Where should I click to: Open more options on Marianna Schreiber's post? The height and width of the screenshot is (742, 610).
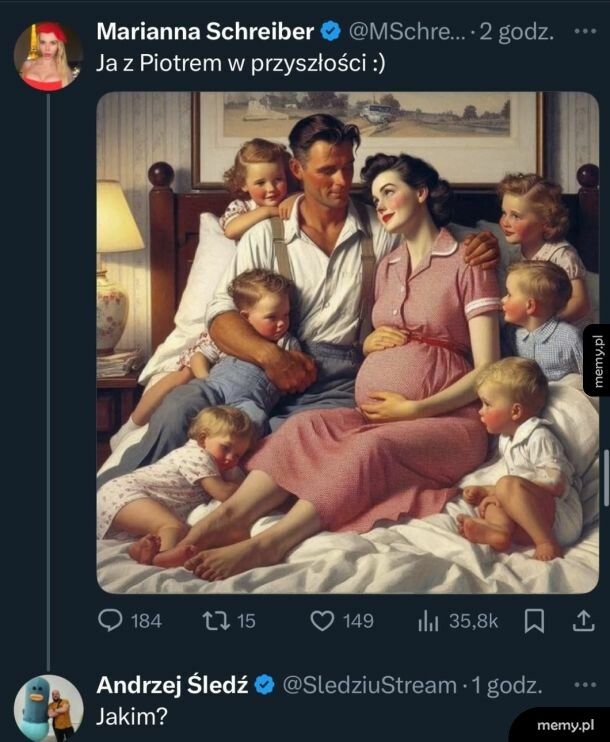click(x=585, y=31)
